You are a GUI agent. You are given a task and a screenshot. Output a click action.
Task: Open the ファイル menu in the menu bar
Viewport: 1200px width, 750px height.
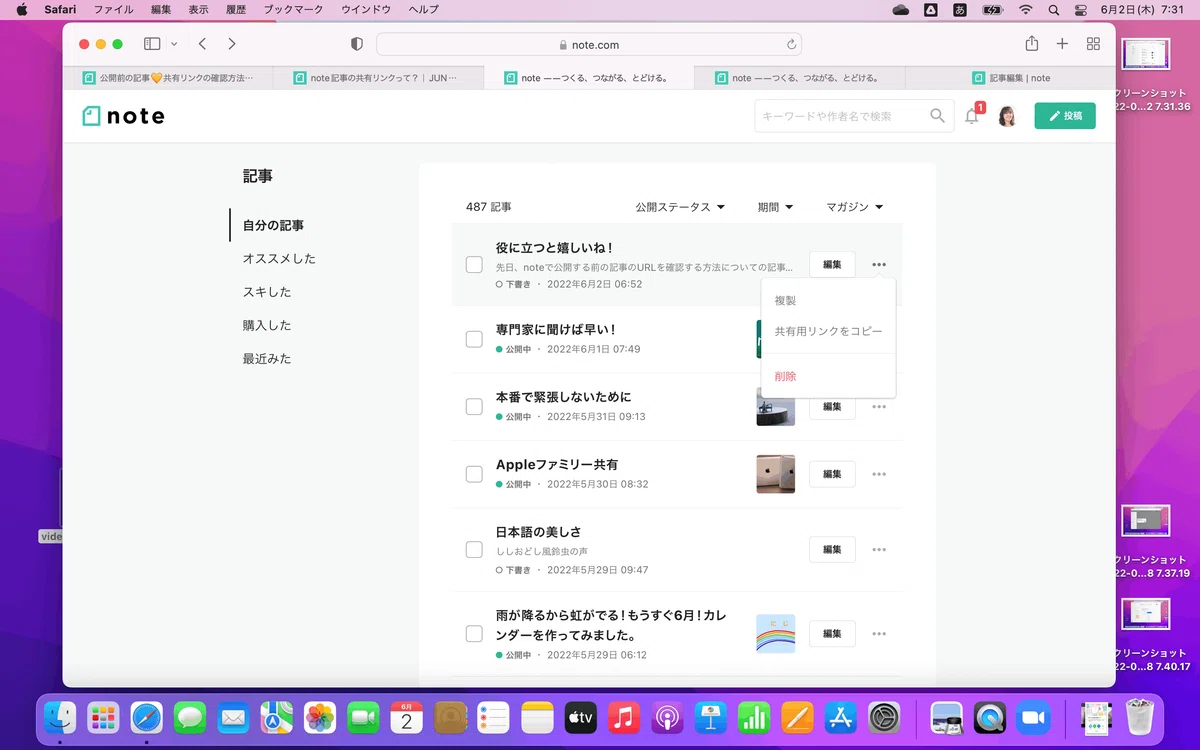pos(113,9)
